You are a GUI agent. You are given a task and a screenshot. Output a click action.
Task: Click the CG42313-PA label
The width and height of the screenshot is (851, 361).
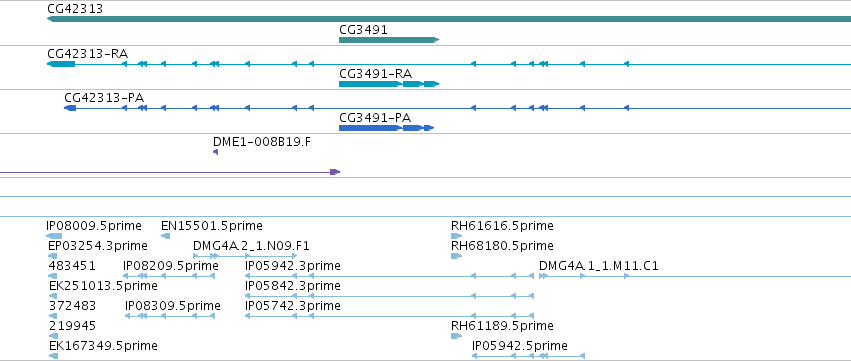coord(104,98)
